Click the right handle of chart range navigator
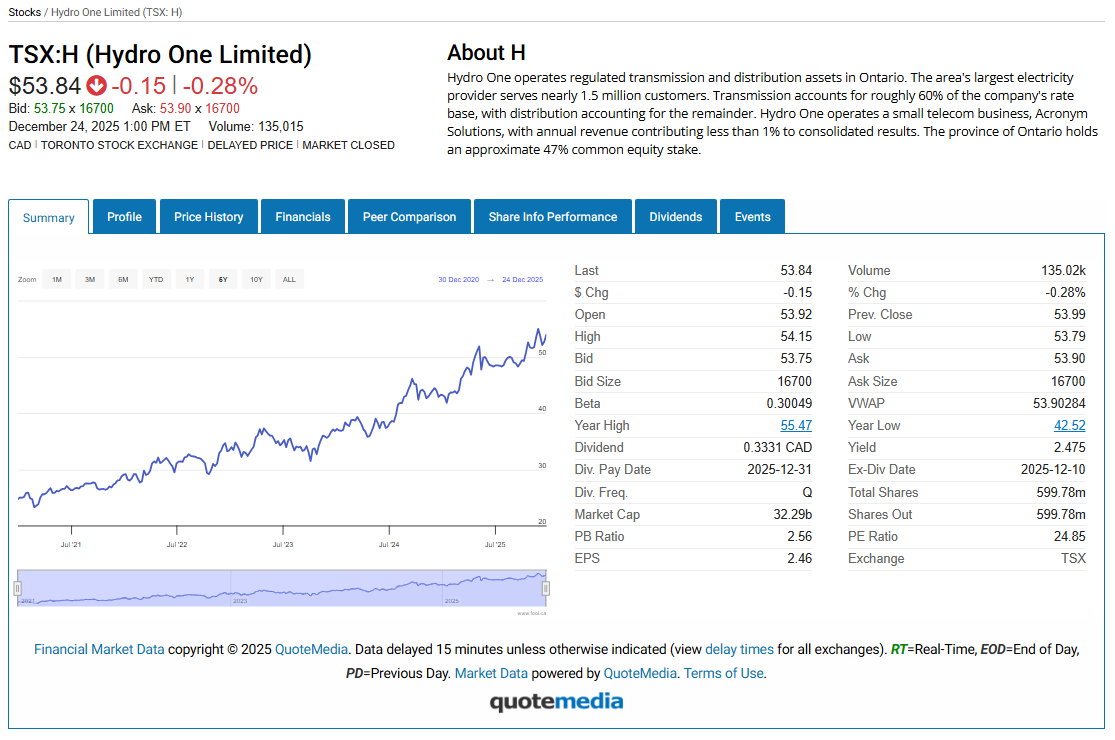1115x740 pixels. [x=546, y=588]
